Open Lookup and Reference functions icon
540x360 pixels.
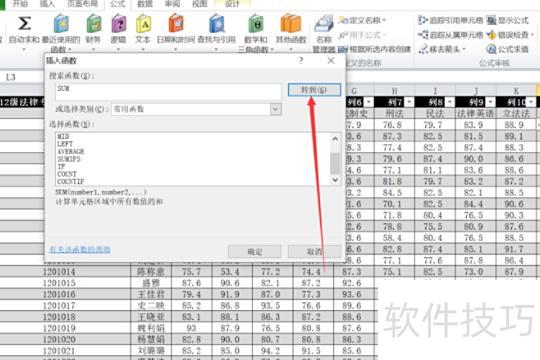tap(217, 24)
